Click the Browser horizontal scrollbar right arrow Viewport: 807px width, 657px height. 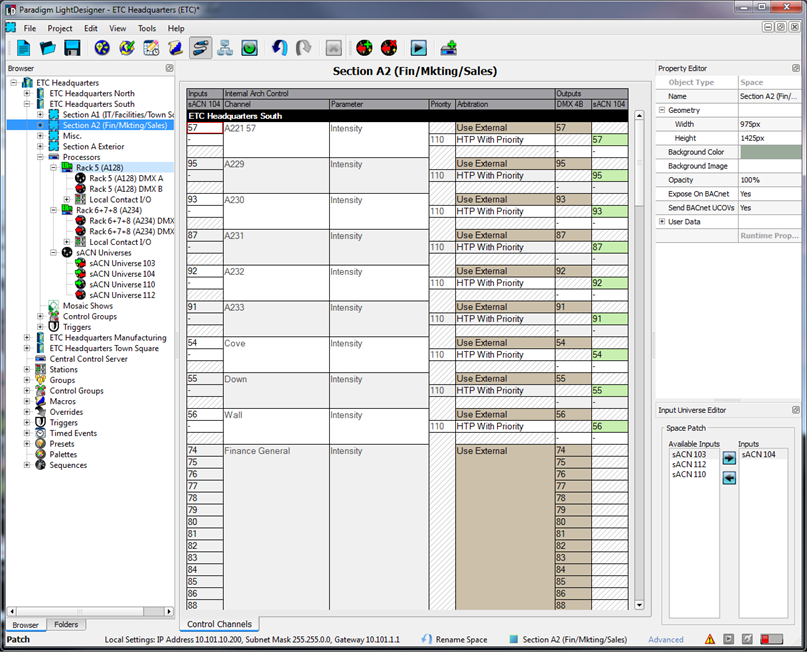point(169,611)
